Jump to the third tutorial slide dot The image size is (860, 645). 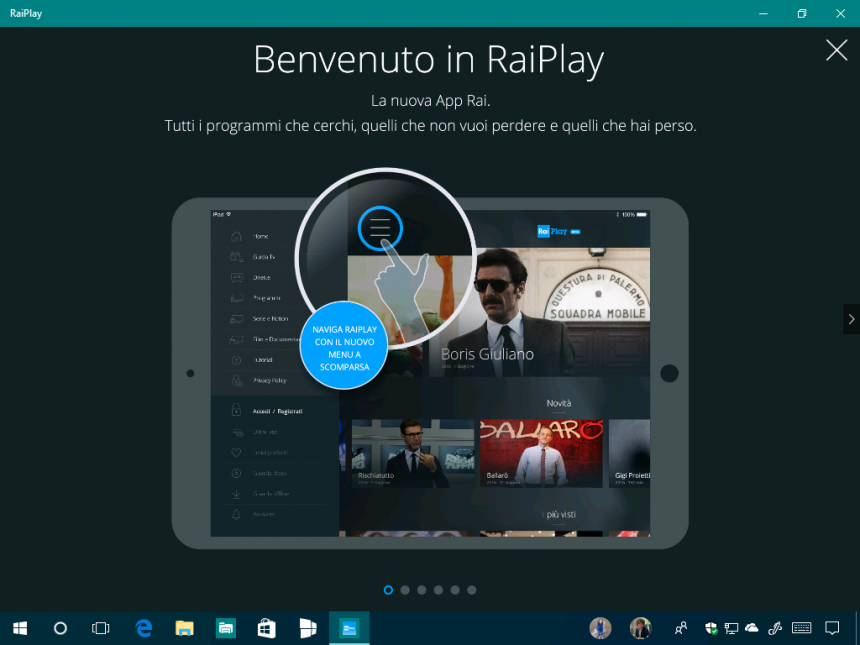[422, 590]
